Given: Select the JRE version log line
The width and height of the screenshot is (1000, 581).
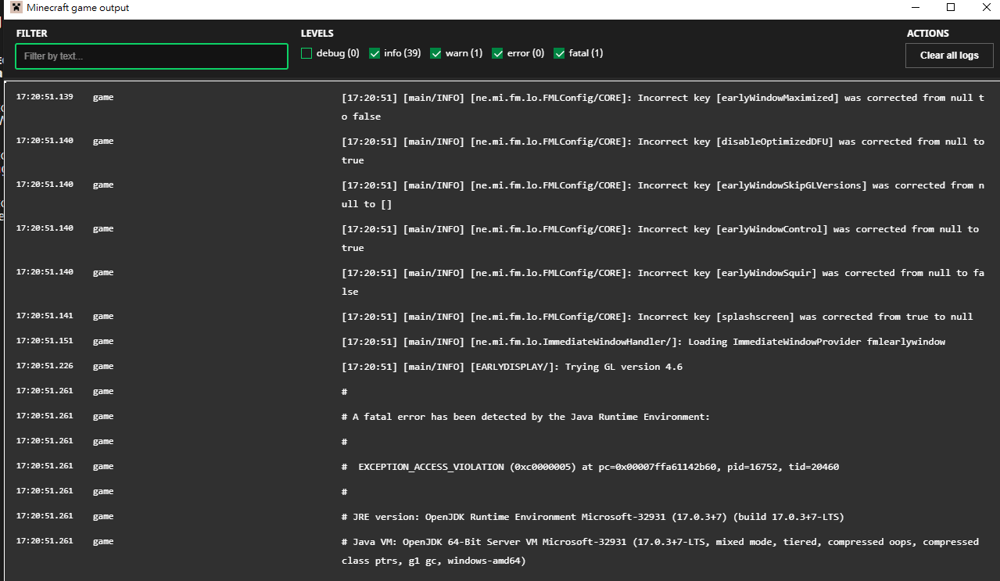Looking at the screenshot, I should pyautogui.click(x=592, y=517).
